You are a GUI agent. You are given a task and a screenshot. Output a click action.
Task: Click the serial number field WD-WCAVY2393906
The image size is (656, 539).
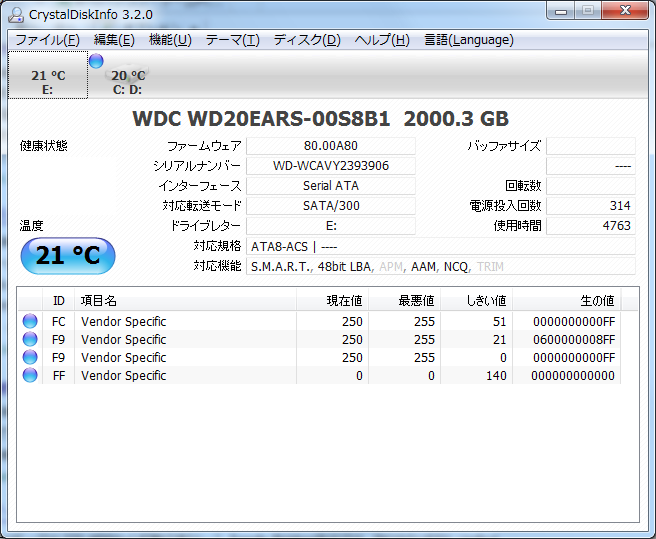[x=331, y=166]
